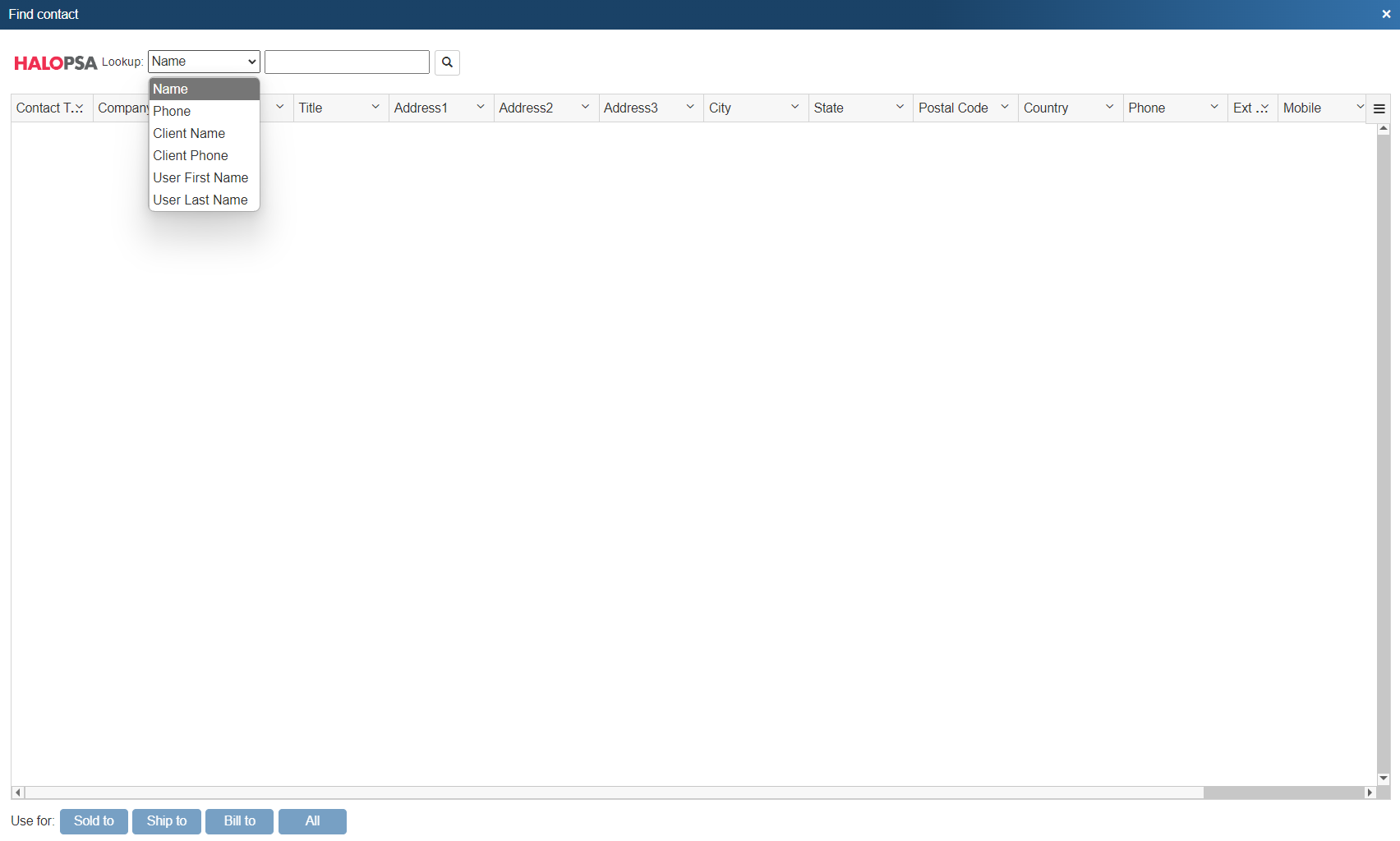Screen dimensions: 1400x841
Task: Click the All button
Action: pos(312,820)
